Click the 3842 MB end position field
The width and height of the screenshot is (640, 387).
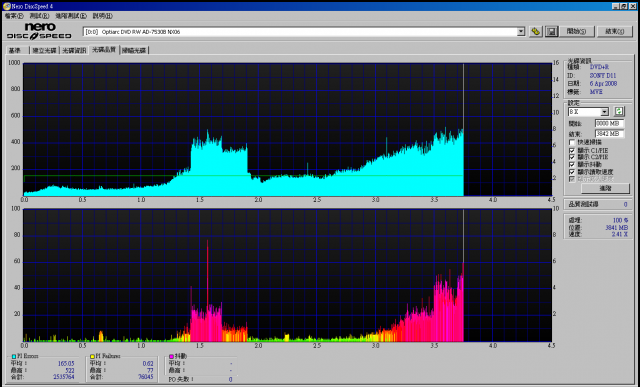click(x=609, y=133)
